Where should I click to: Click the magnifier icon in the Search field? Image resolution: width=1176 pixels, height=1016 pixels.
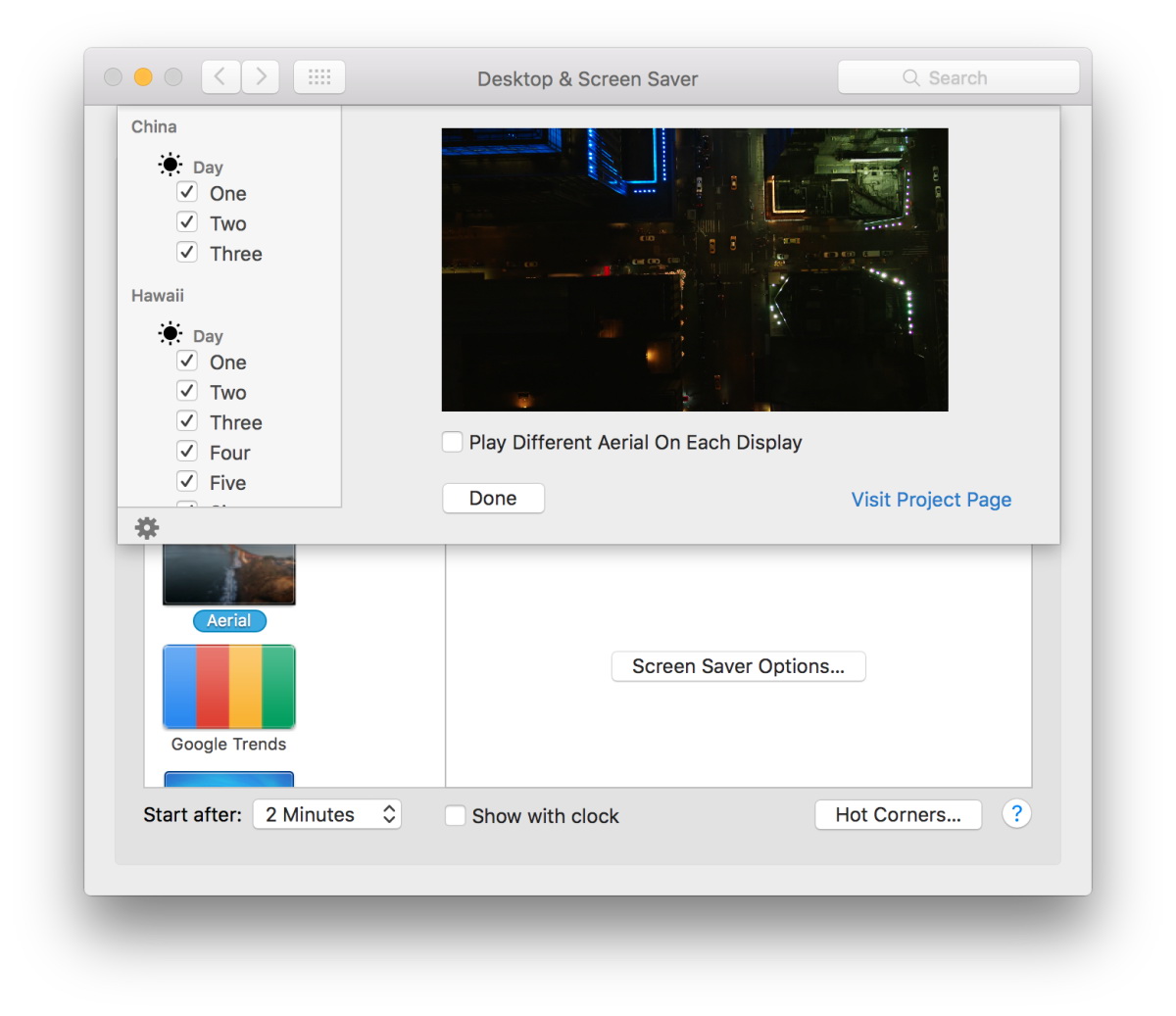pos(911,77)
